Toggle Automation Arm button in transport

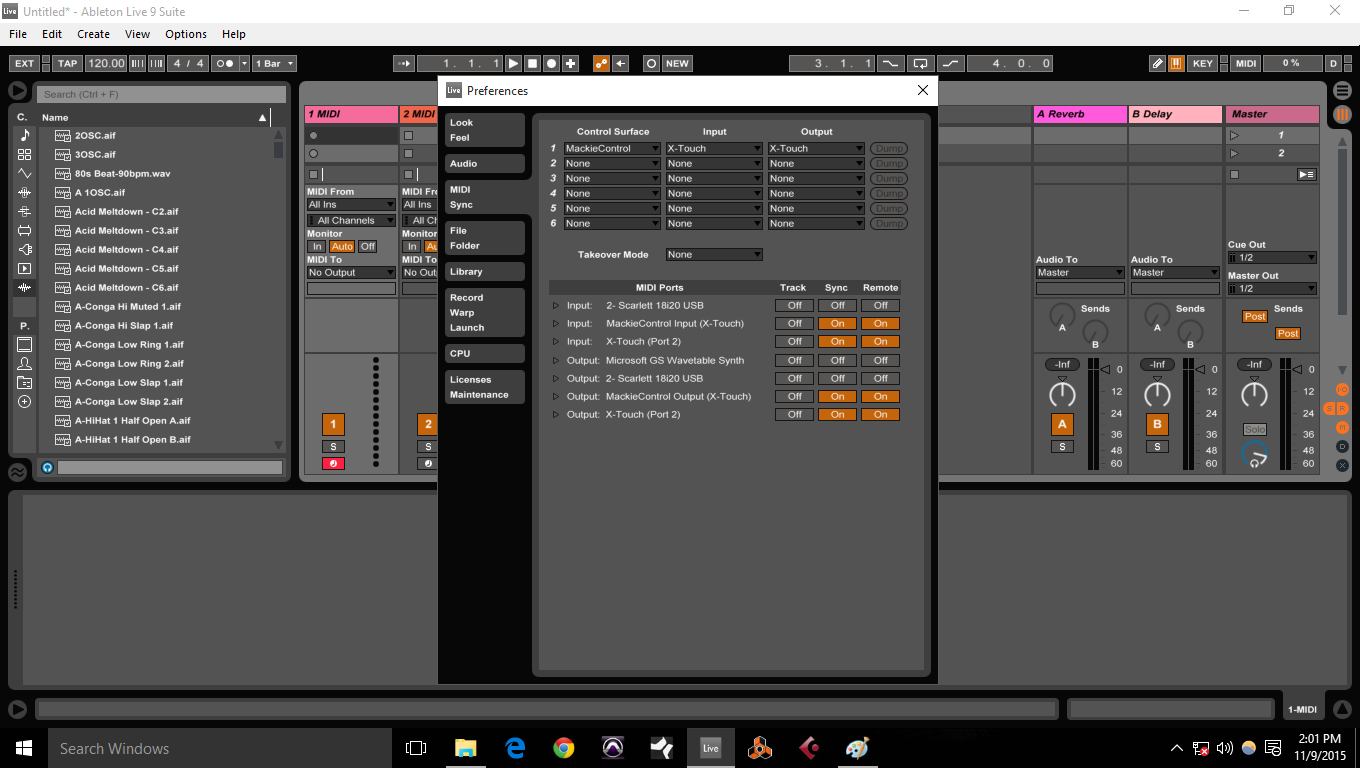pos(601,63)
